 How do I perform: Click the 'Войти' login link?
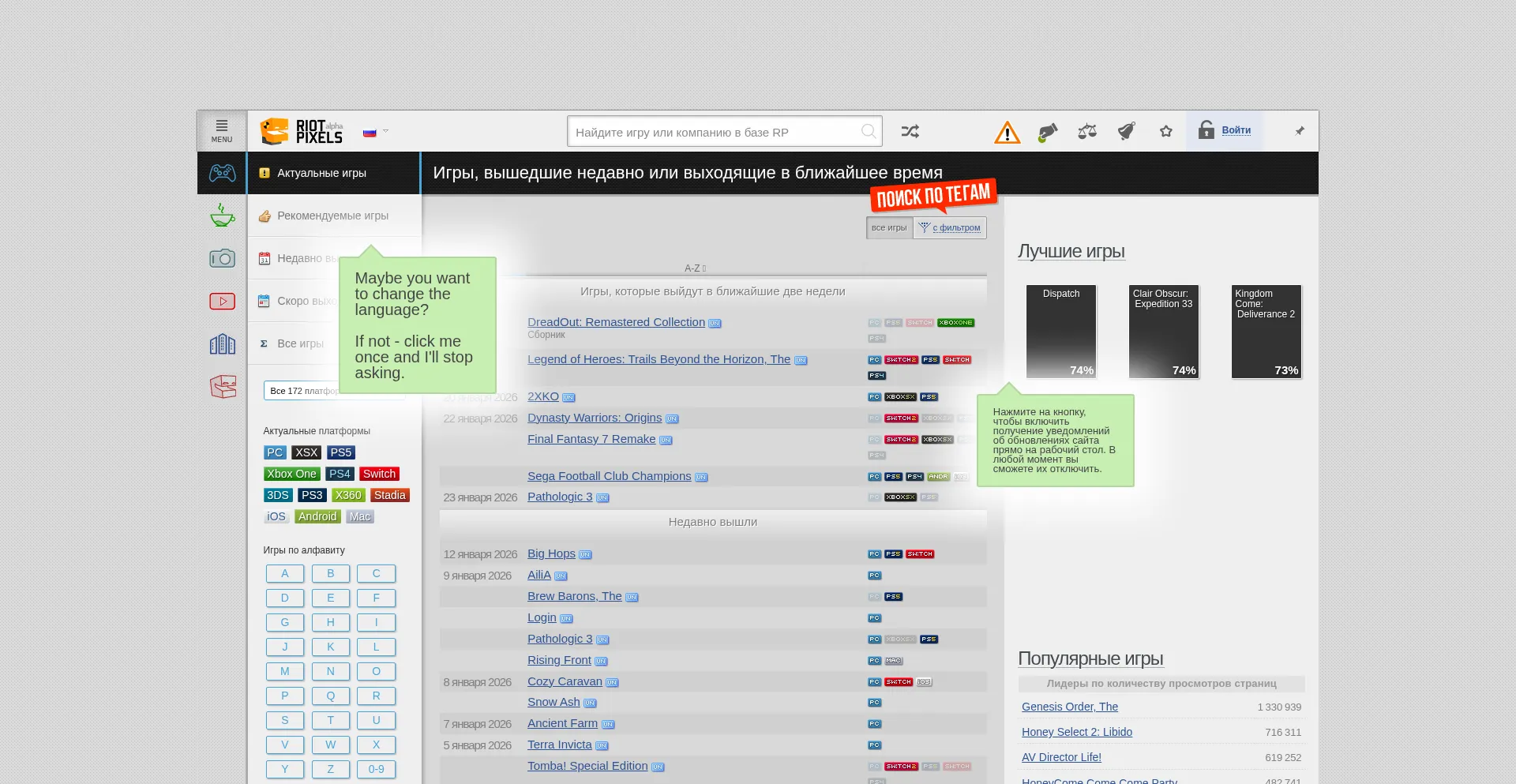1236,130
